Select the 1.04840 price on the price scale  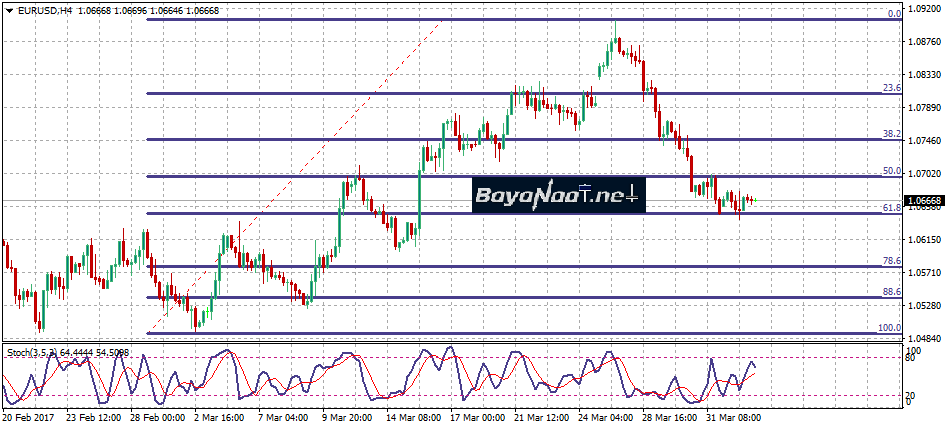[925, 339]
